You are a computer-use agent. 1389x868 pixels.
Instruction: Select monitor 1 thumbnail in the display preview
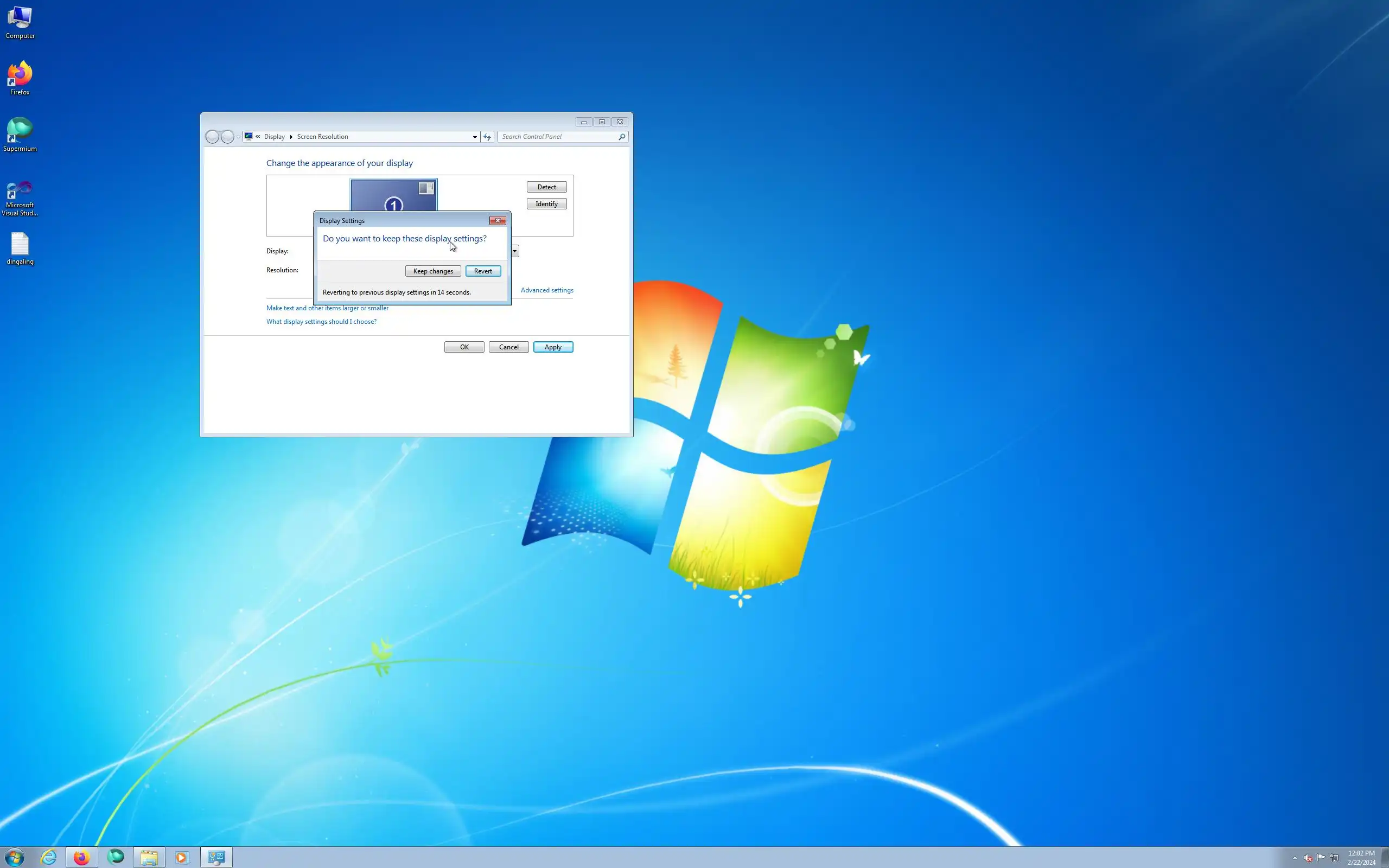point(394,196)
